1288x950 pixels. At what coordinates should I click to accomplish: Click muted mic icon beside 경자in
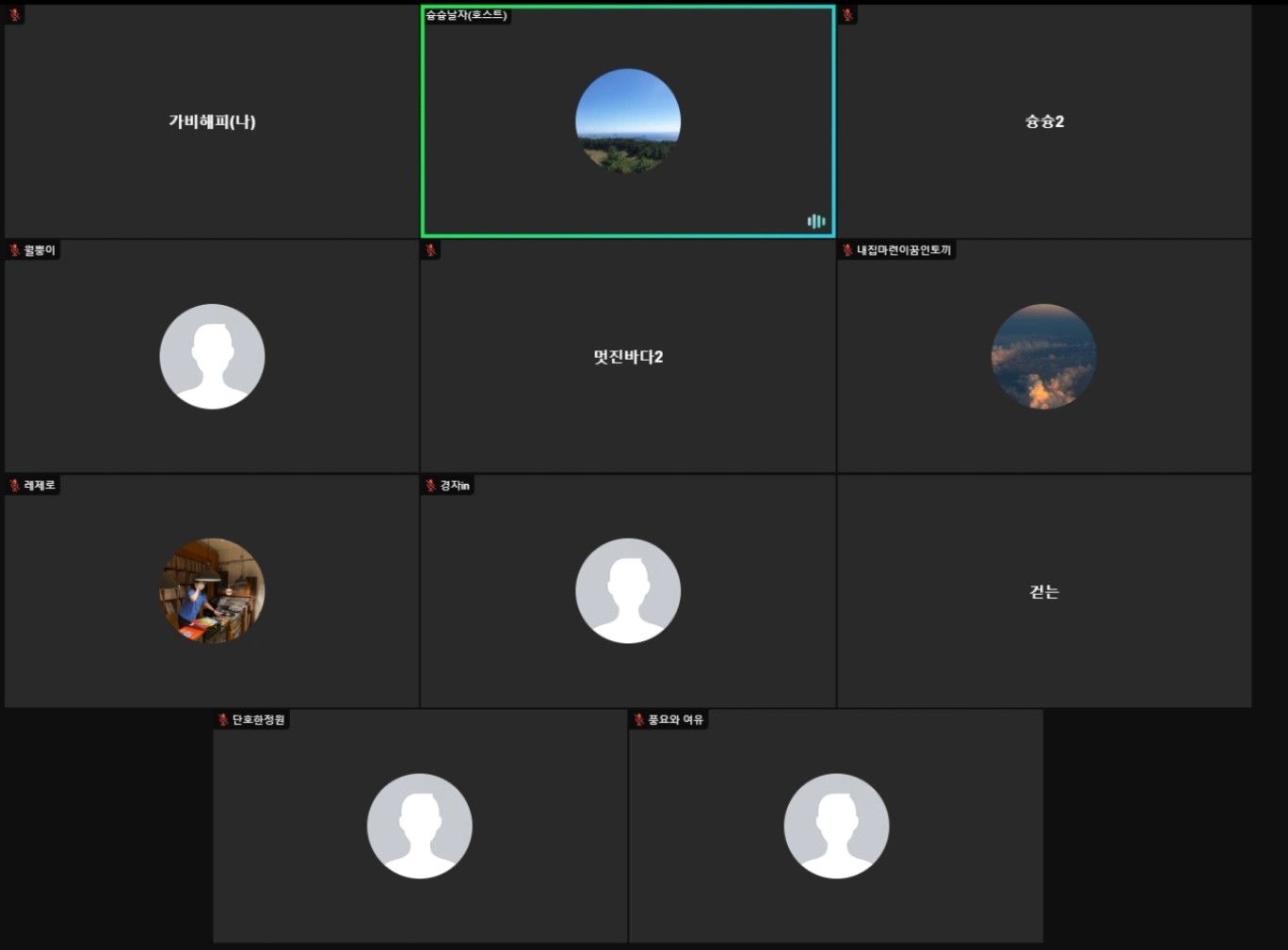click(431, 486)
